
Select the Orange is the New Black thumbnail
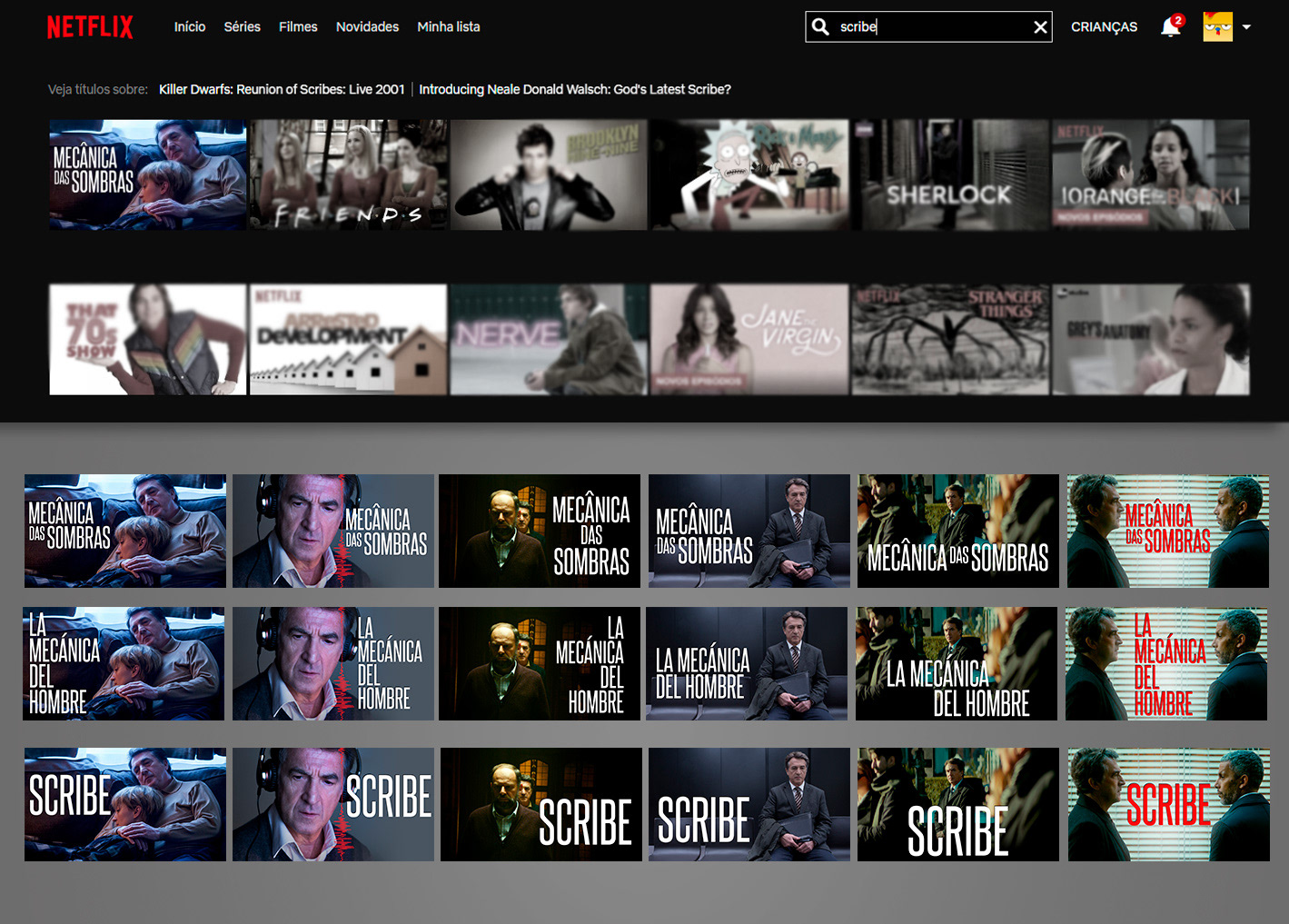[x=1151, y=174]
